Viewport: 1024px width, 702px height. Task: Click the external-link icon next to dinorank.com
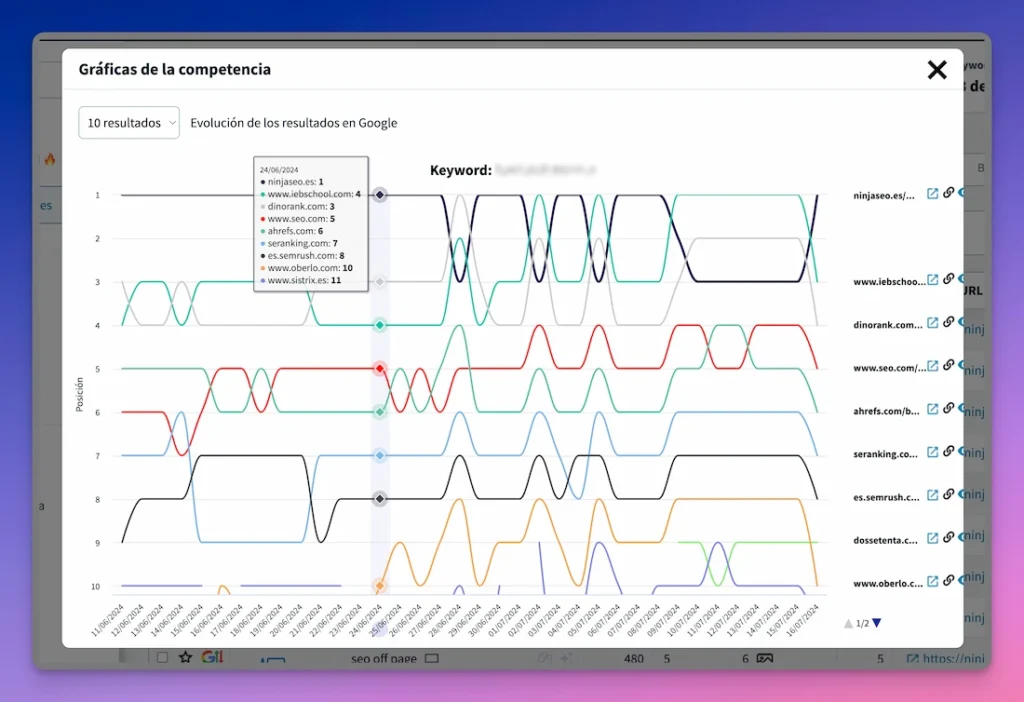pyautogui.click(x=934, y=322)
